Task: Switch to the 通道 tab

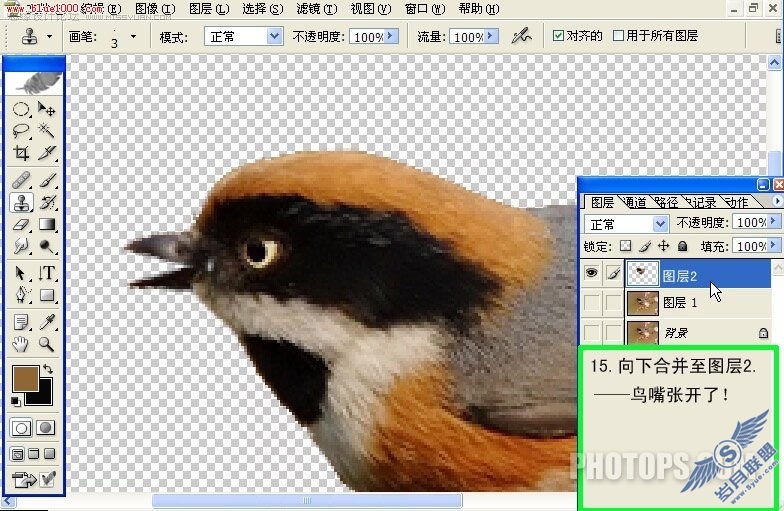Action: pyautogui.click(x=636, y=202)
